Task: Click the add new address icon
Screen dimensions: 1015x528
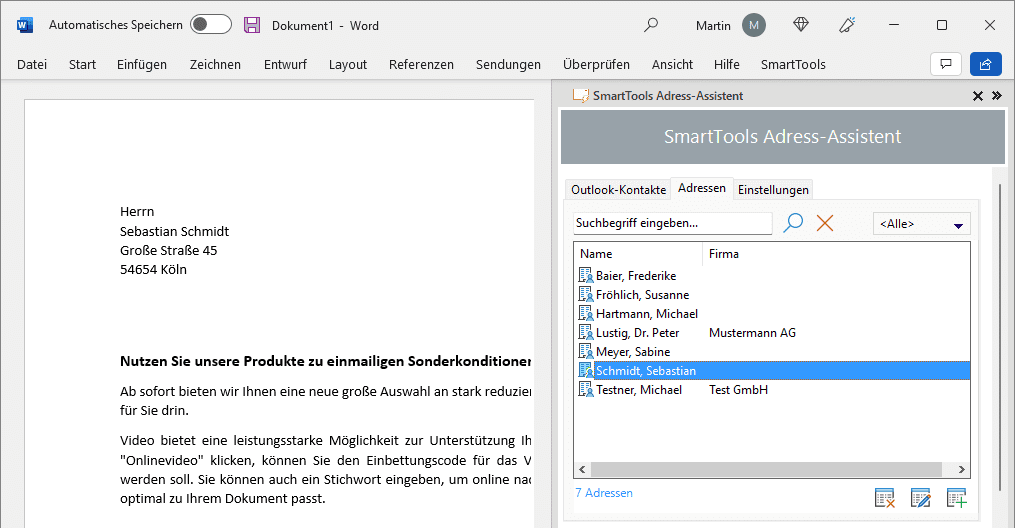Action: tap(957, 498)
